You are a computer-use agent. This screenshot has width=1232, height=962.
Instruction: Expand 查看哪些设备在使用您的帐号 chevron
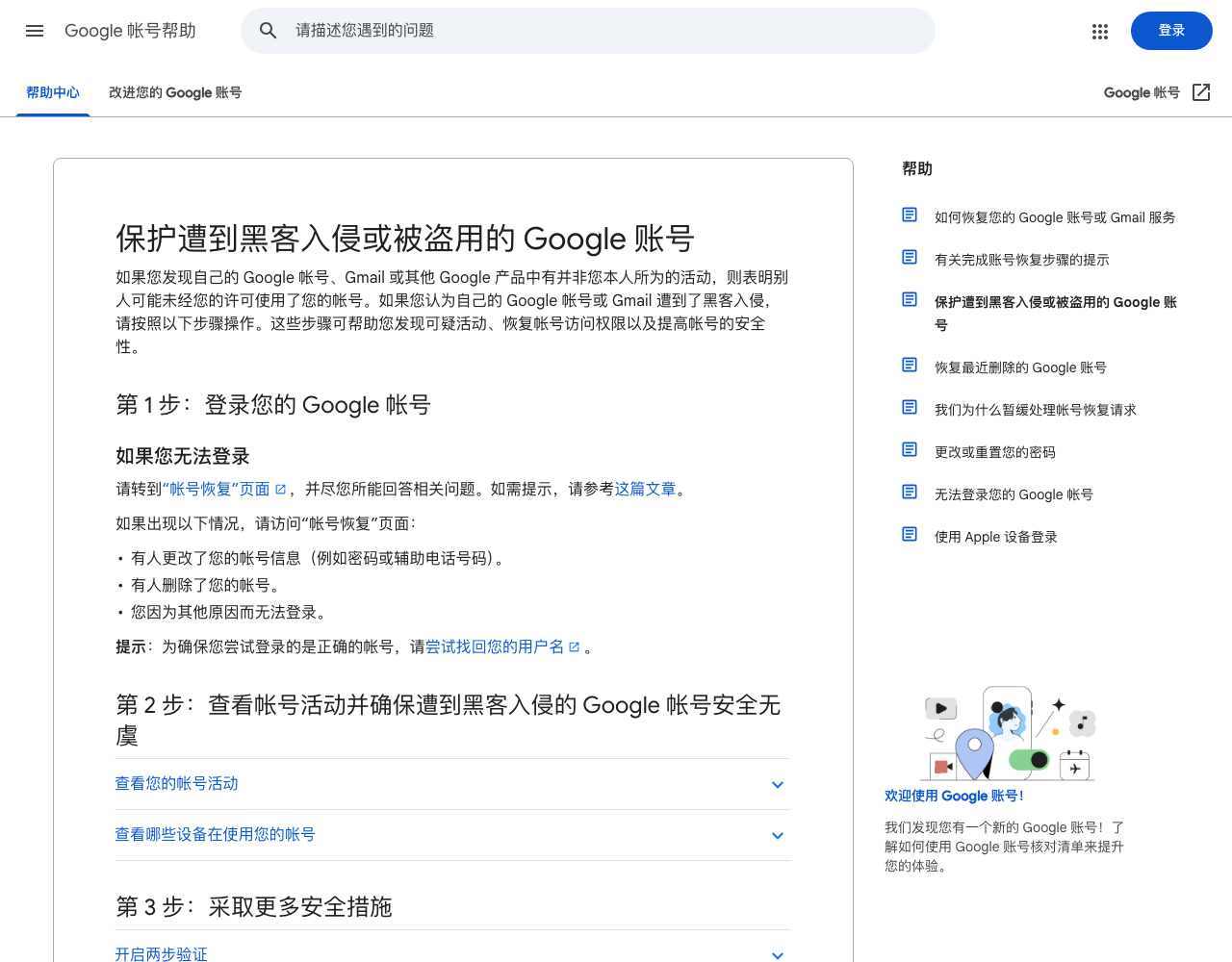(778, 836)
